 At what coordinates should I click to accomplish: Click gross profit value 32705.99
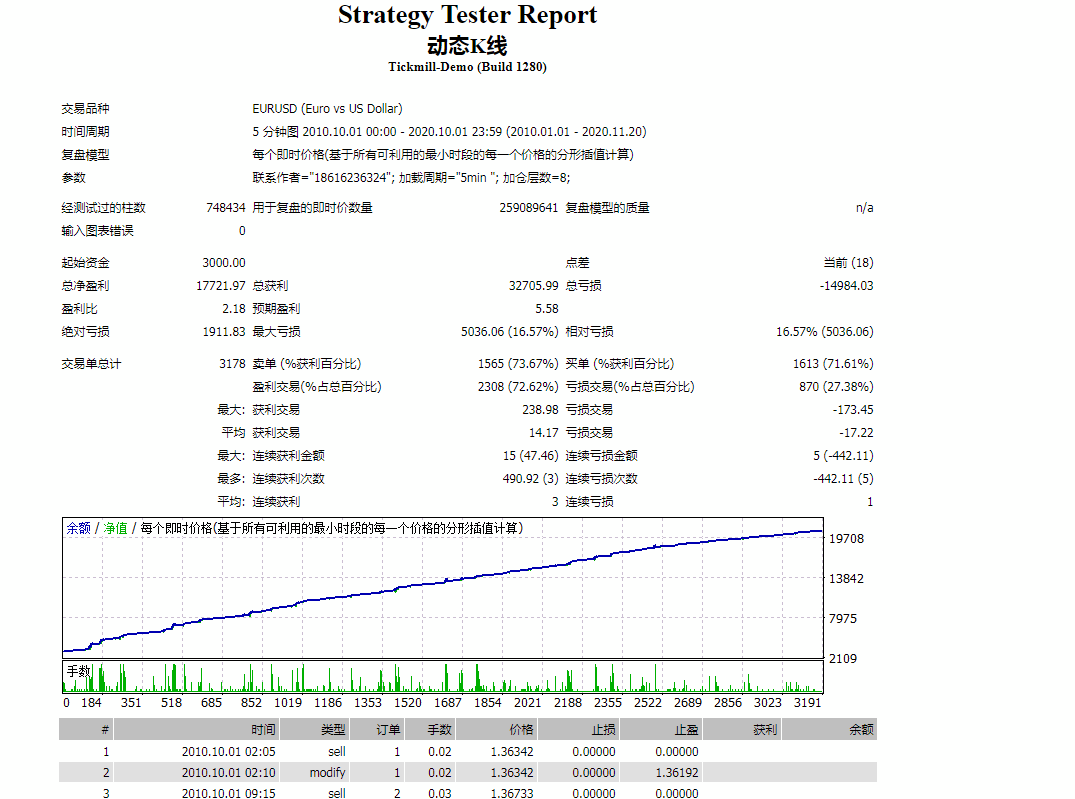click(x=533, y=286)
